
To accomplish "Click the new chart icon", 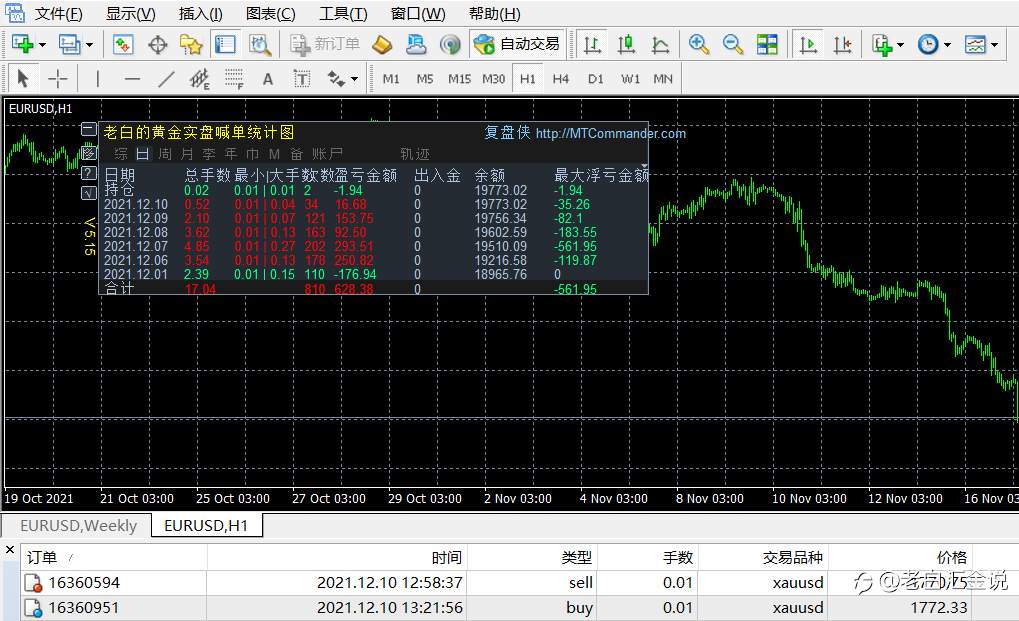I will tap(23, 44).
